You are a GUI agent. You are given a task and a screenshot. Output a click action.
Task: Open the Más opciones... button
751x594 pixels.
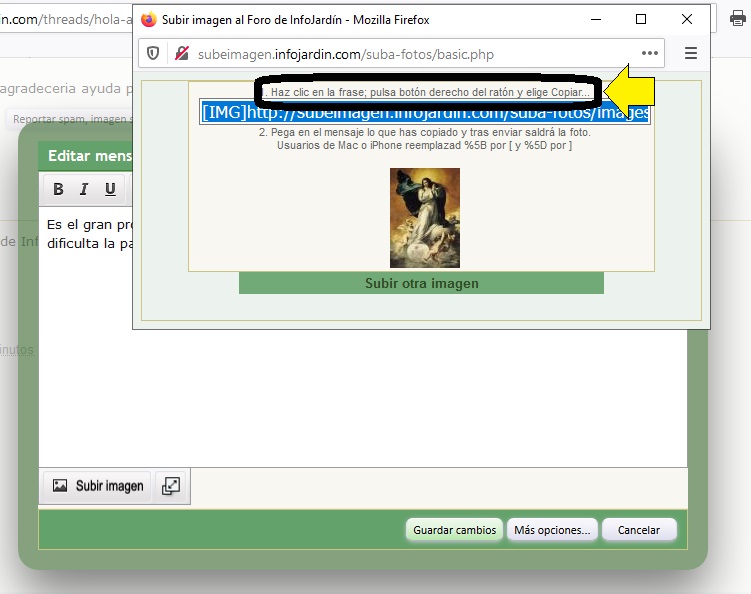pyautogui.click(x=552, y=530)
